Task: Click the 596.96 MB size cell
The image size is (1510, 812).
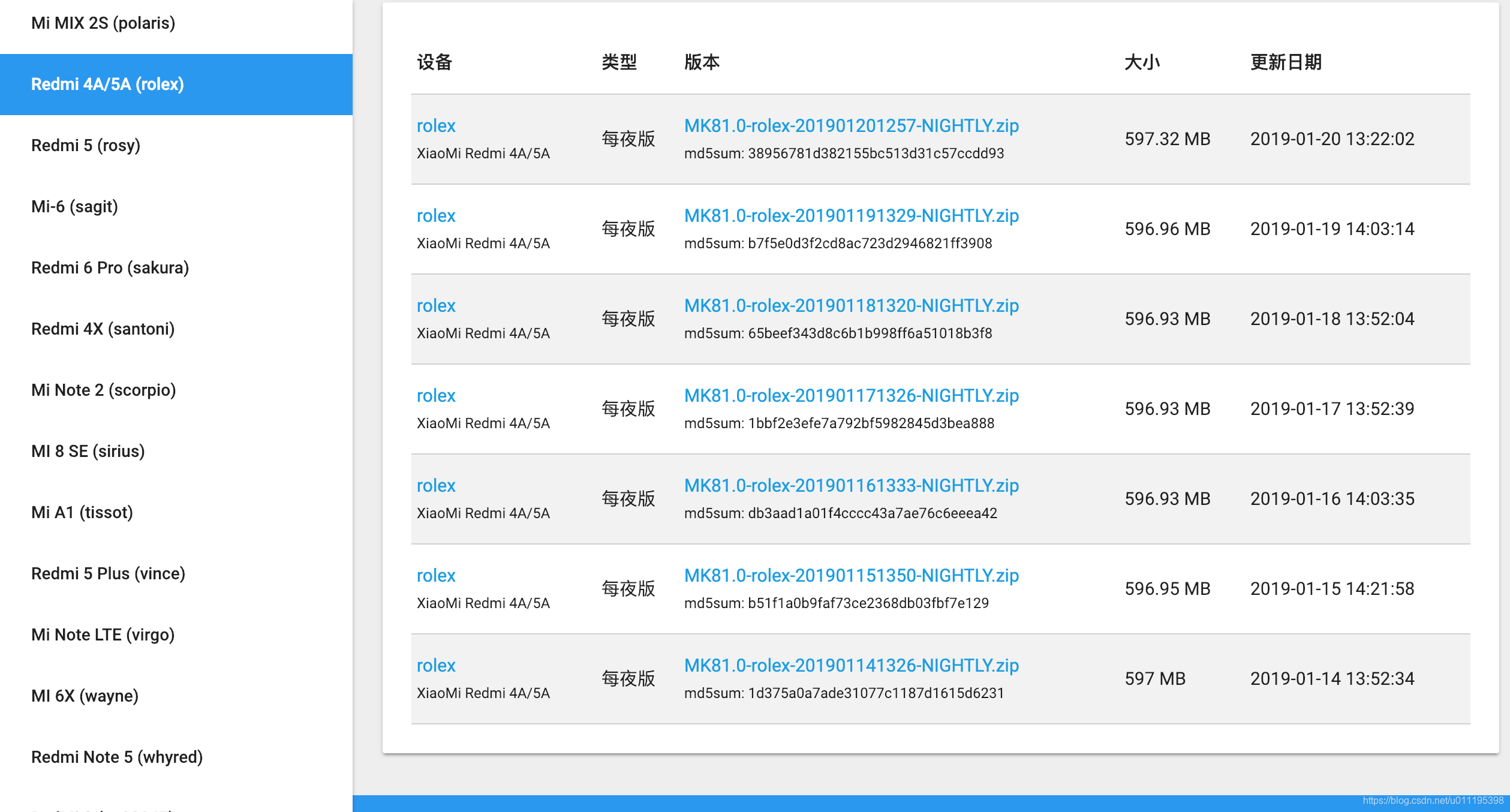Action: click(x=1168, y=228)
